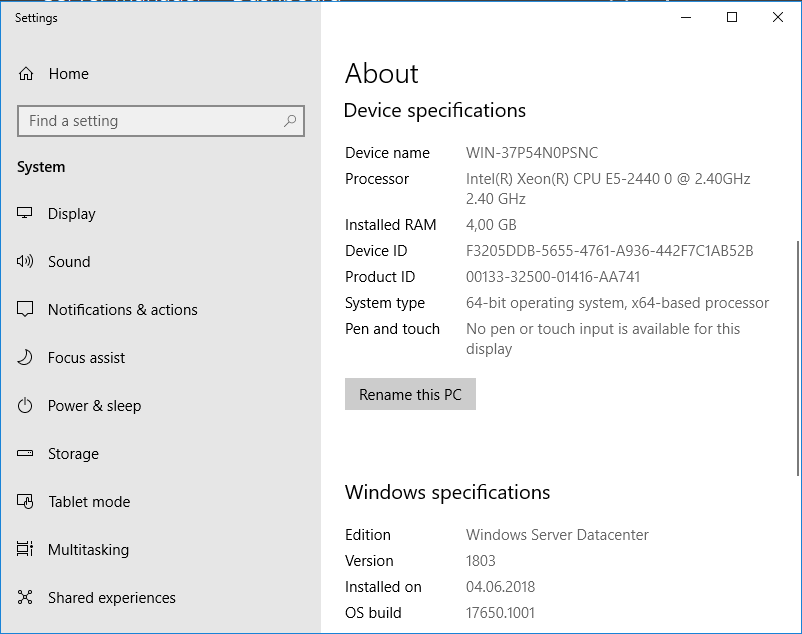
Task: Click the Display monitor icon
Action: (x=25, y=213)
